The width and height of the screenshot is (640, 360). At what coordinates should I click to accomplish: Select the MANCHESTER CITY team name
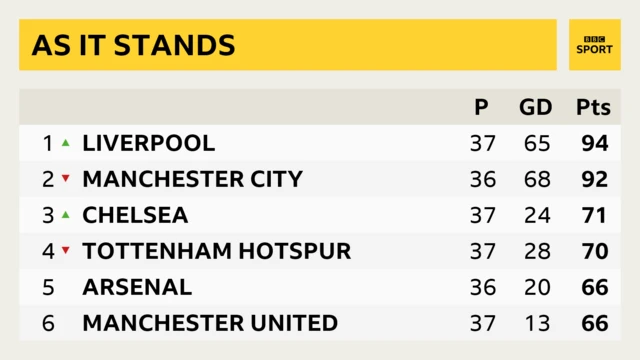tap(192, 179)
